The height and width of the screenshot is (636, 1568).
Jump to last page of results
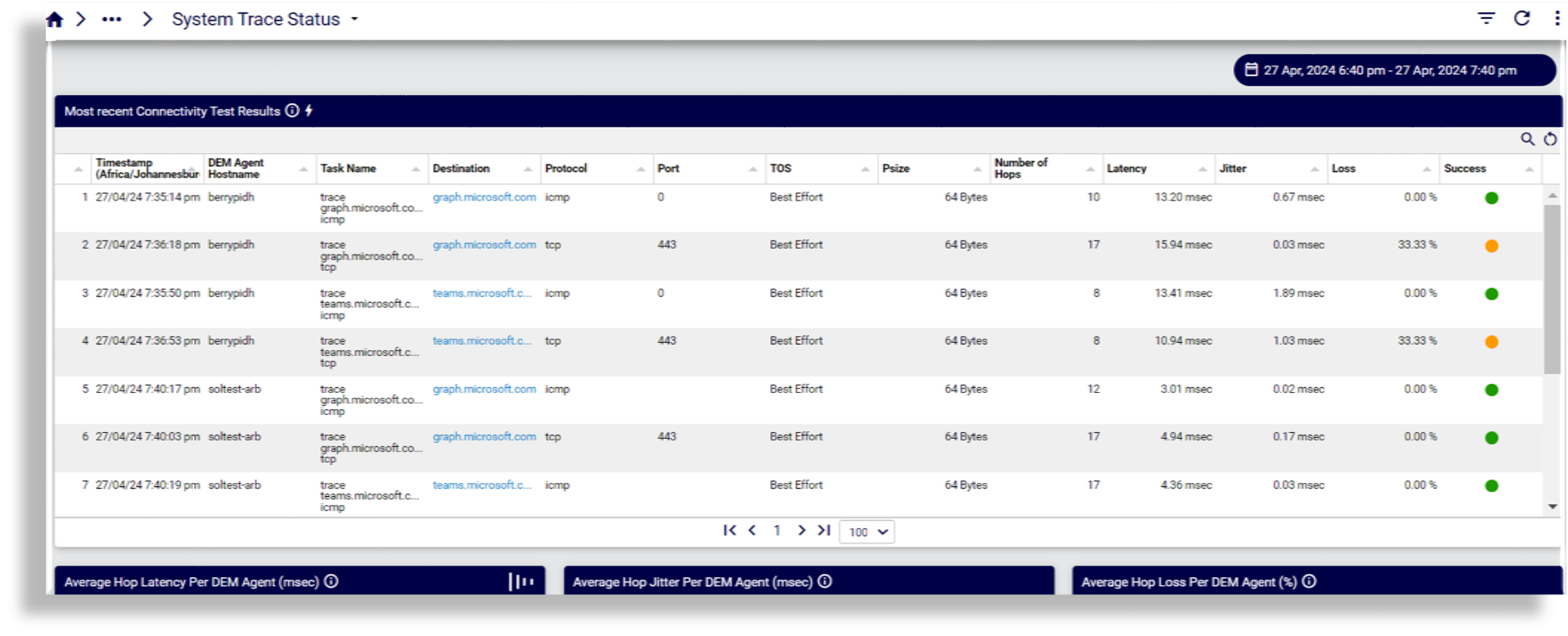(x=824, y=530)
